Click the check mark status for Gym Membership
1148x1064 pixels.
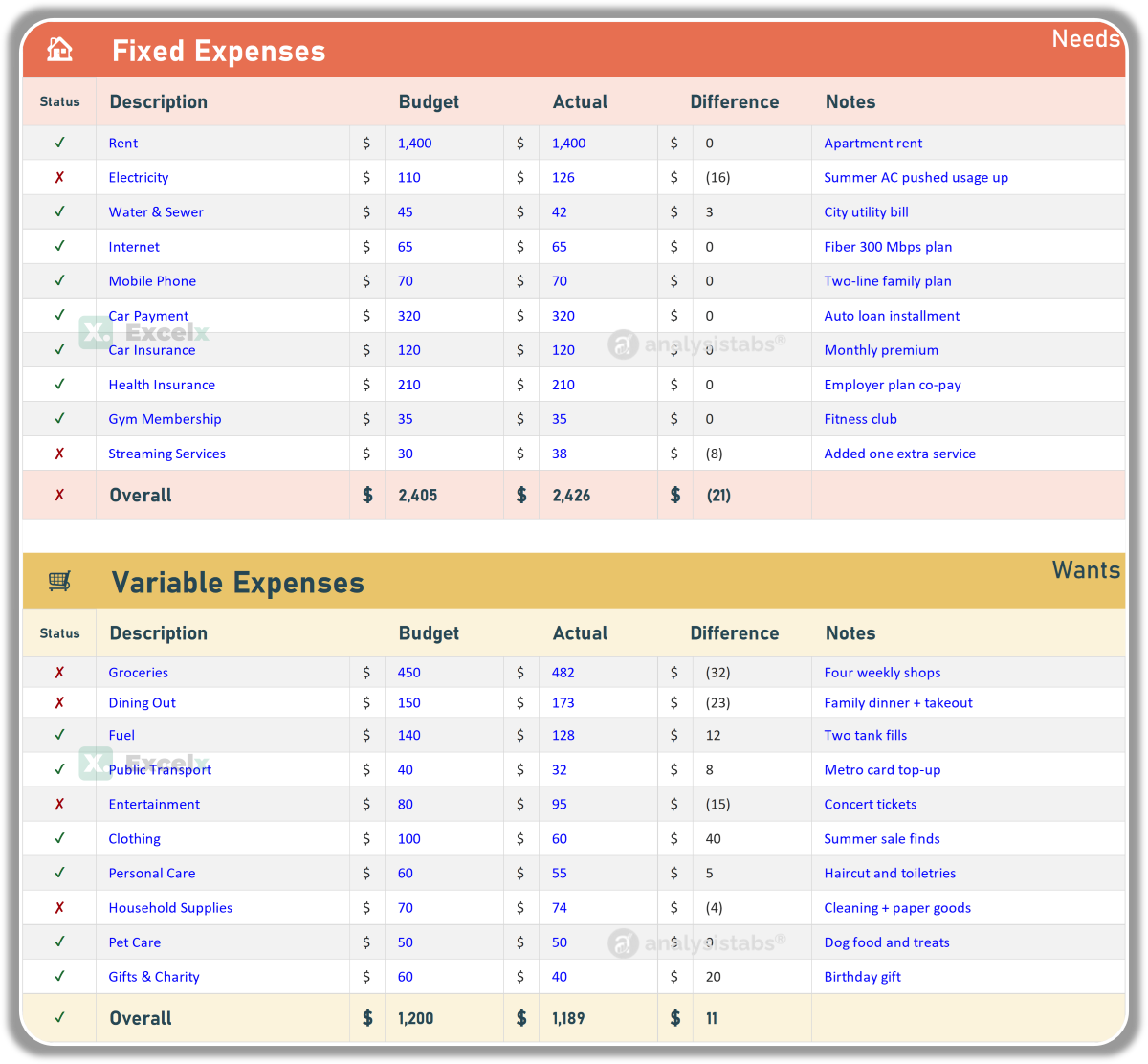click(x=59, y=418)
